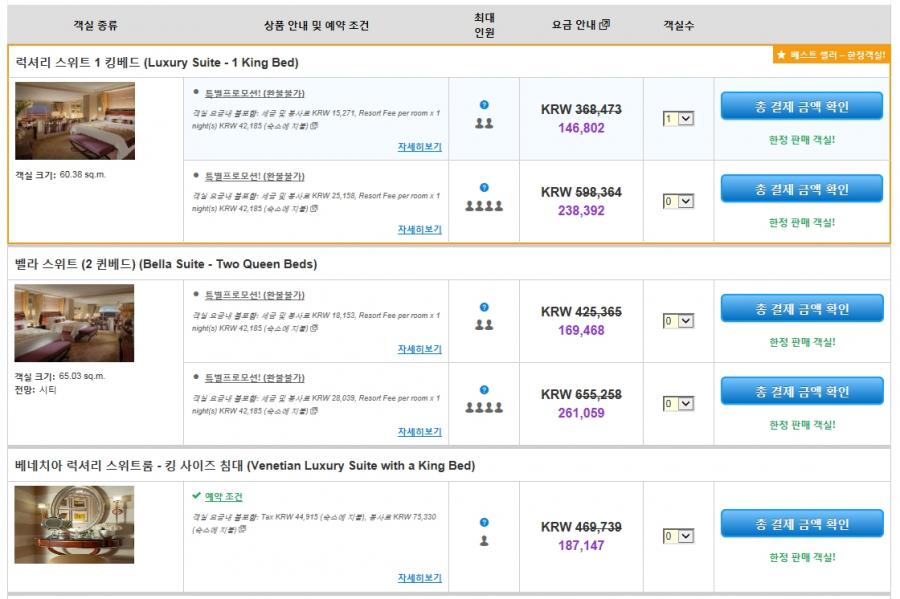Open room count dropdown for 261,059 rate

coord(678,405)
